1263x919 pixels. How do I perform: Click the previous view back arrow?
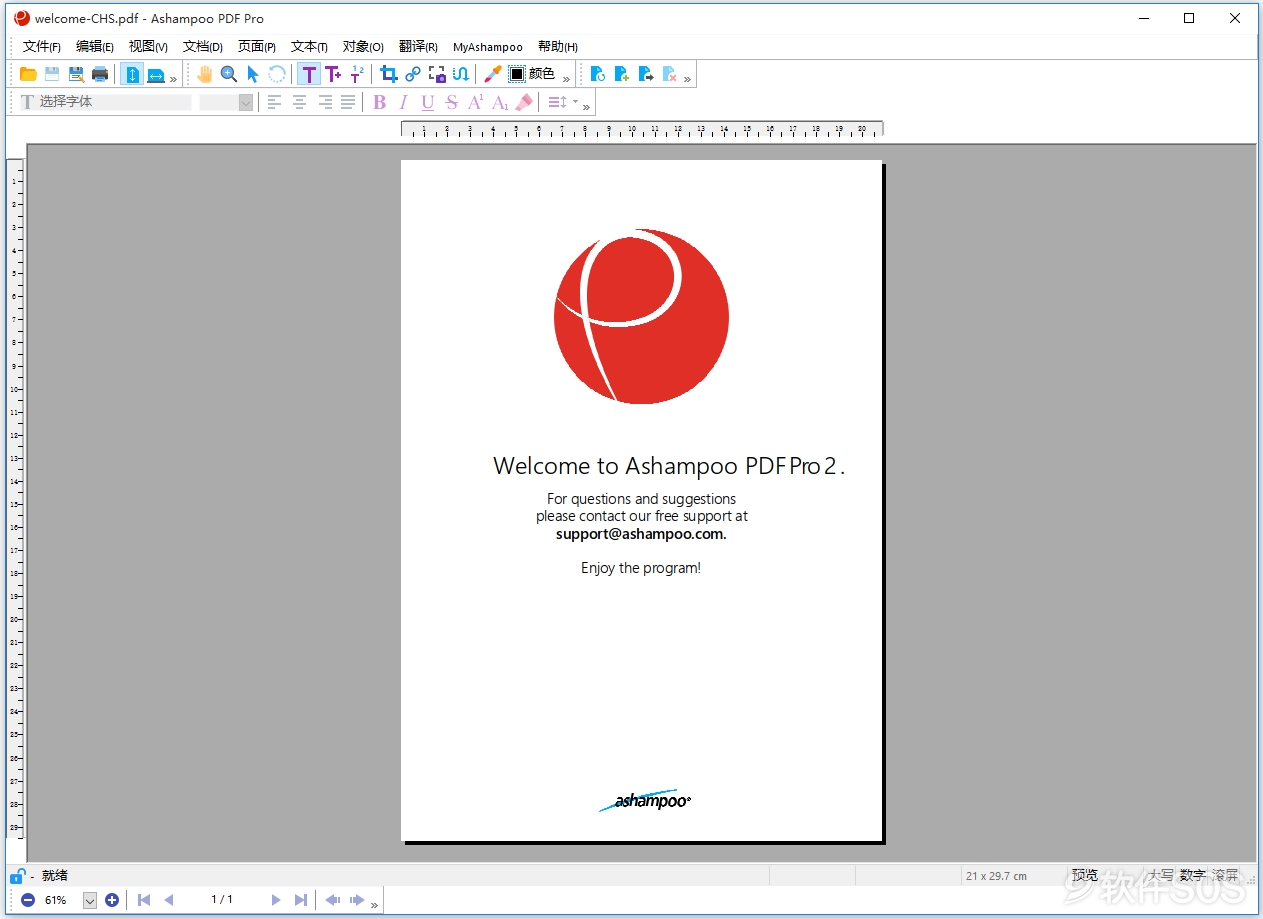pos(333,900)
